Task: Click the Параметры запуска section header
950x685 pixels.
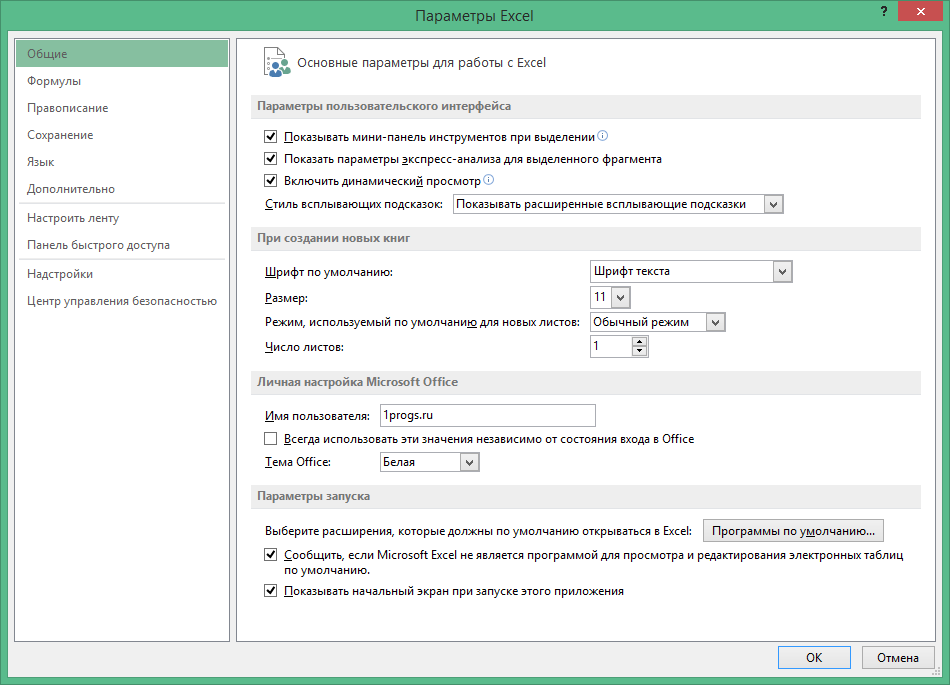Action: [x=586, y=496]
